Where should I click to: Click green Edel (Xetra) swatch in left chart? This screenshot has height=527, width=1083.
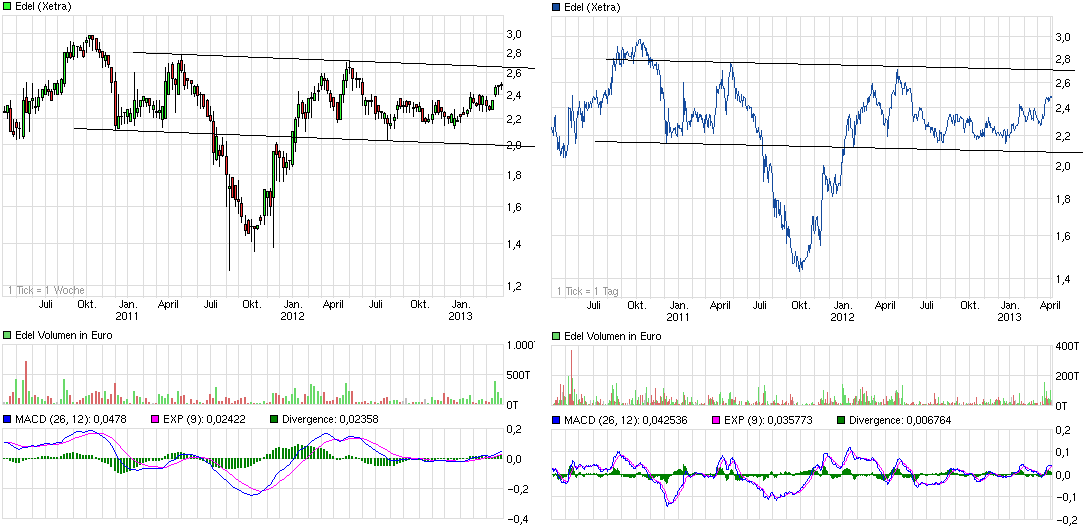(x=8, y=6)
